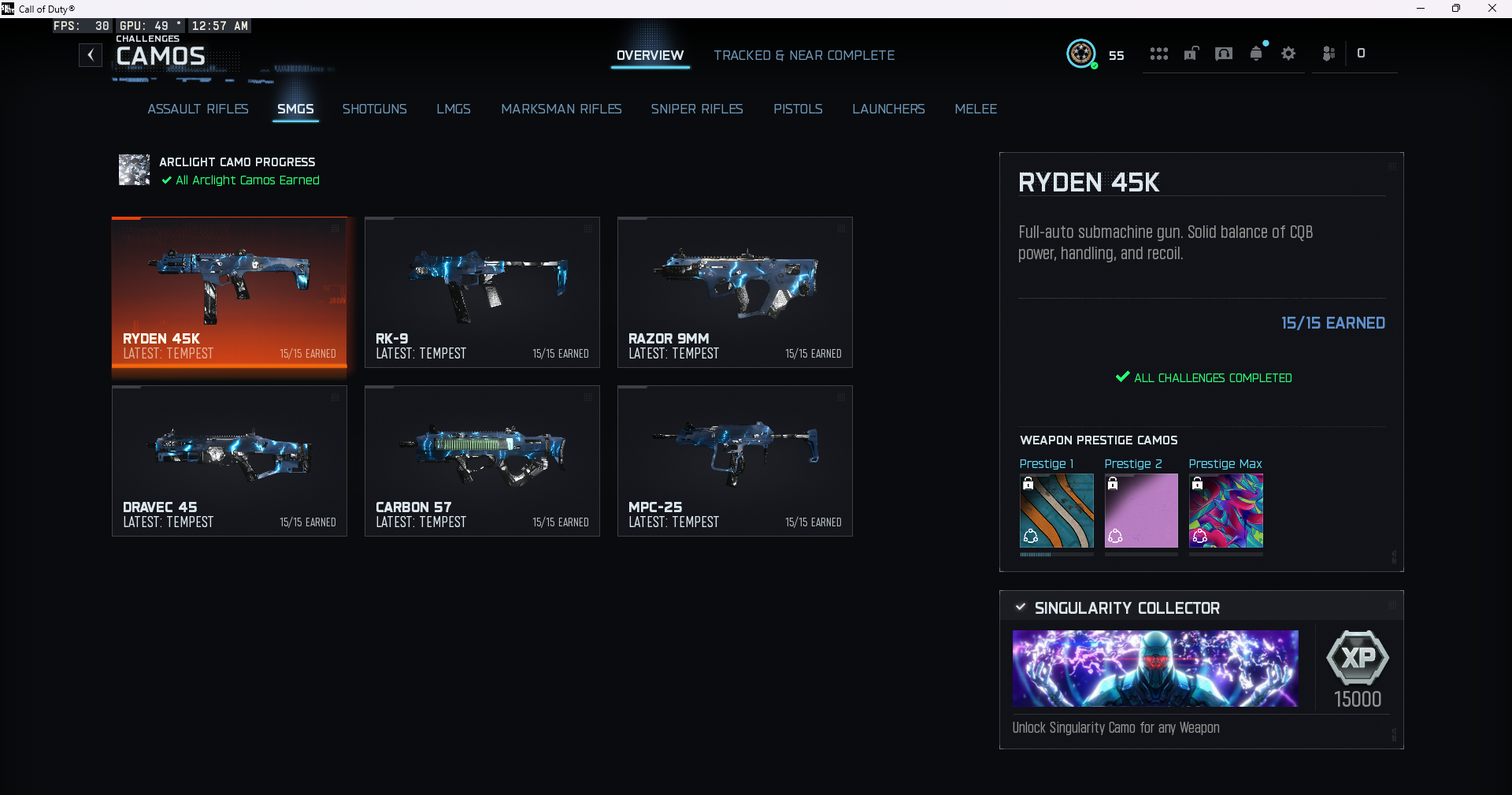Select the Dravec 45 weapon card

[229, 461]
